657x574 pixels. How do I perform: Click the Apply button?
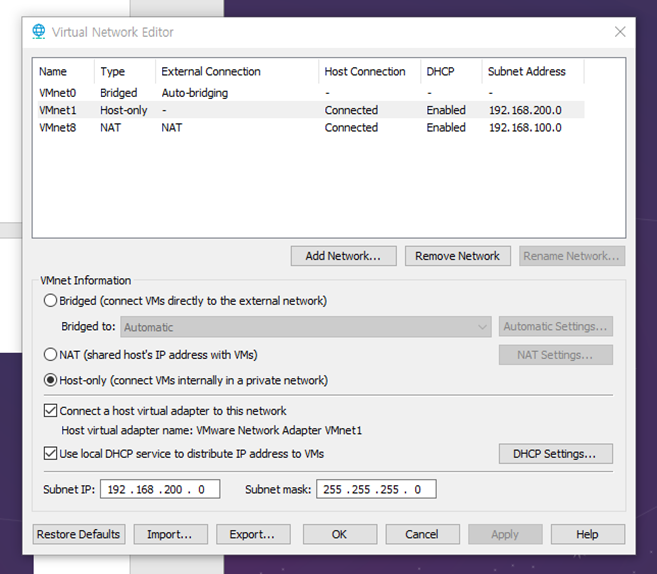tap(505, 534)
